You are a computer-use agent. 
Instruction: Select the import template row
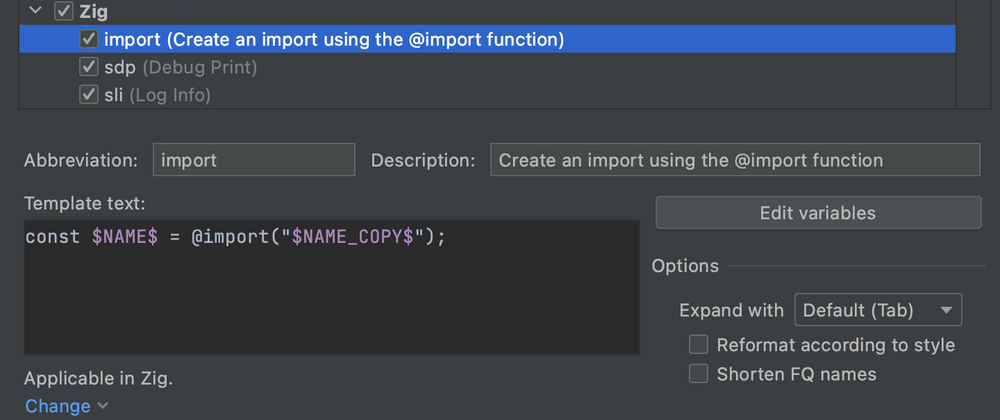tap(334, 40)
